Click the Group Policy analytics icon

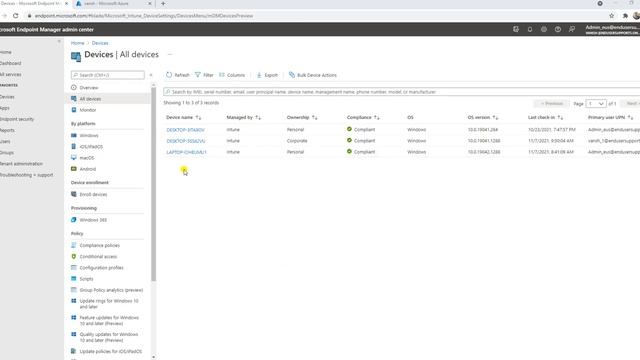click(x=74, y=290)
